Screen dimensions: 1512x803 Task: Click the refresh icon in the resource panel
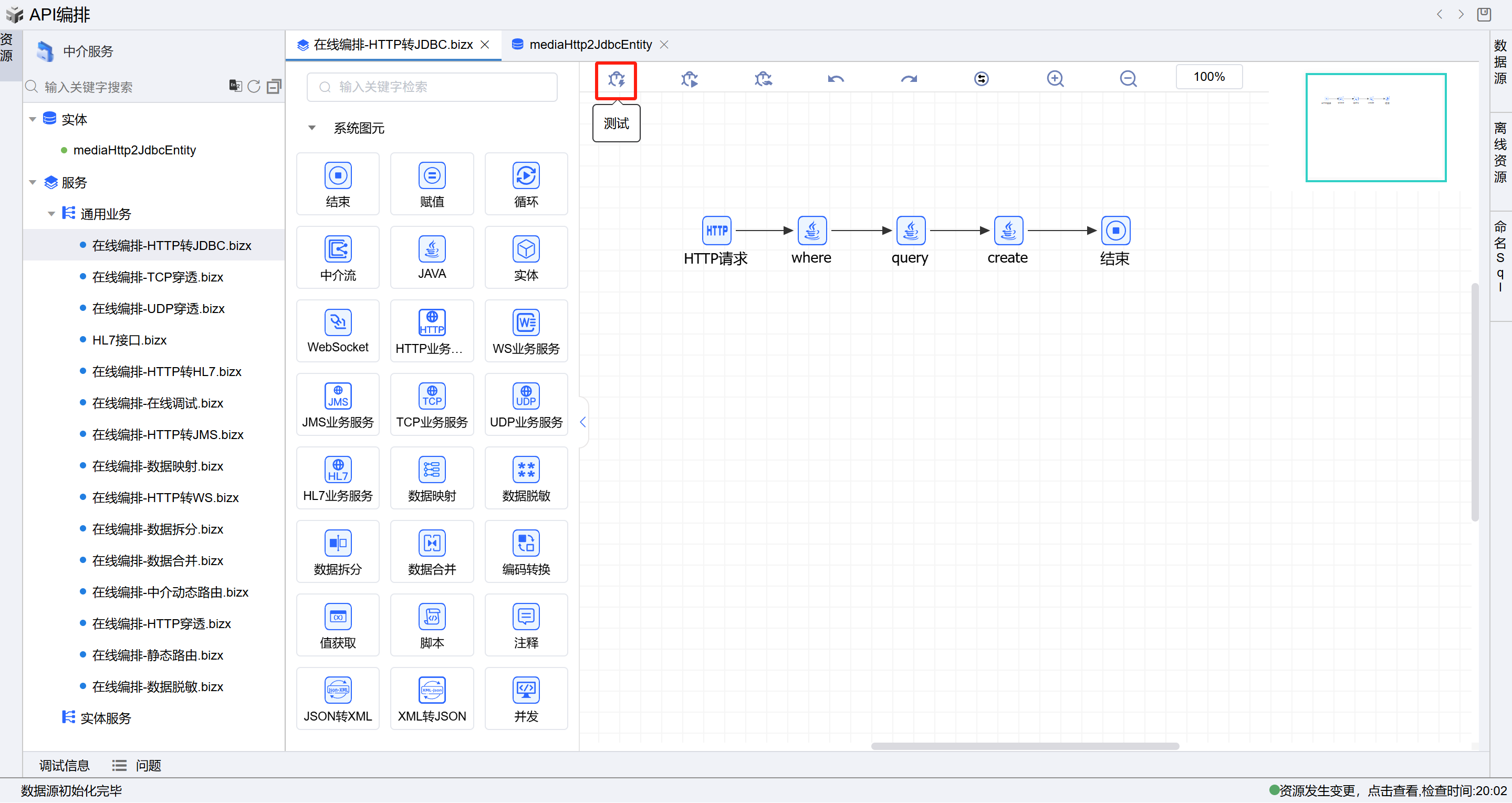[254, 87]
